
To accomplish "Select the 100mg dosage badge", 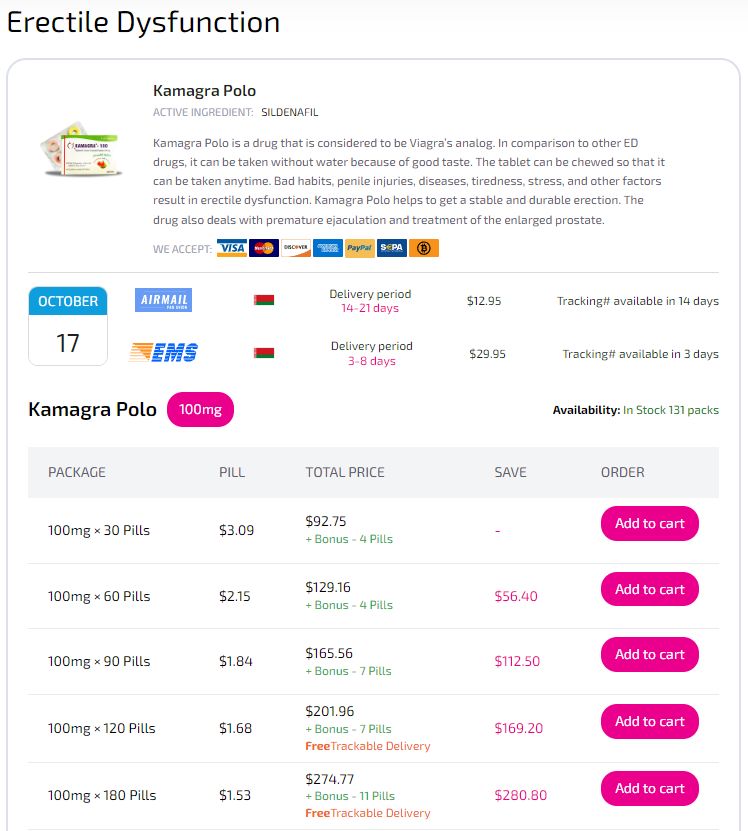I will (x=200, y=410).
